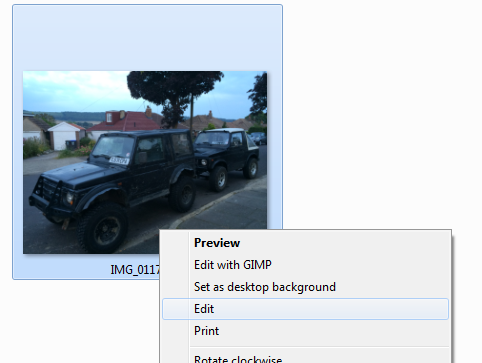This screenshot has width=482, height=363.
Task: Select Print from the context menu
Action: coord(305,331)
